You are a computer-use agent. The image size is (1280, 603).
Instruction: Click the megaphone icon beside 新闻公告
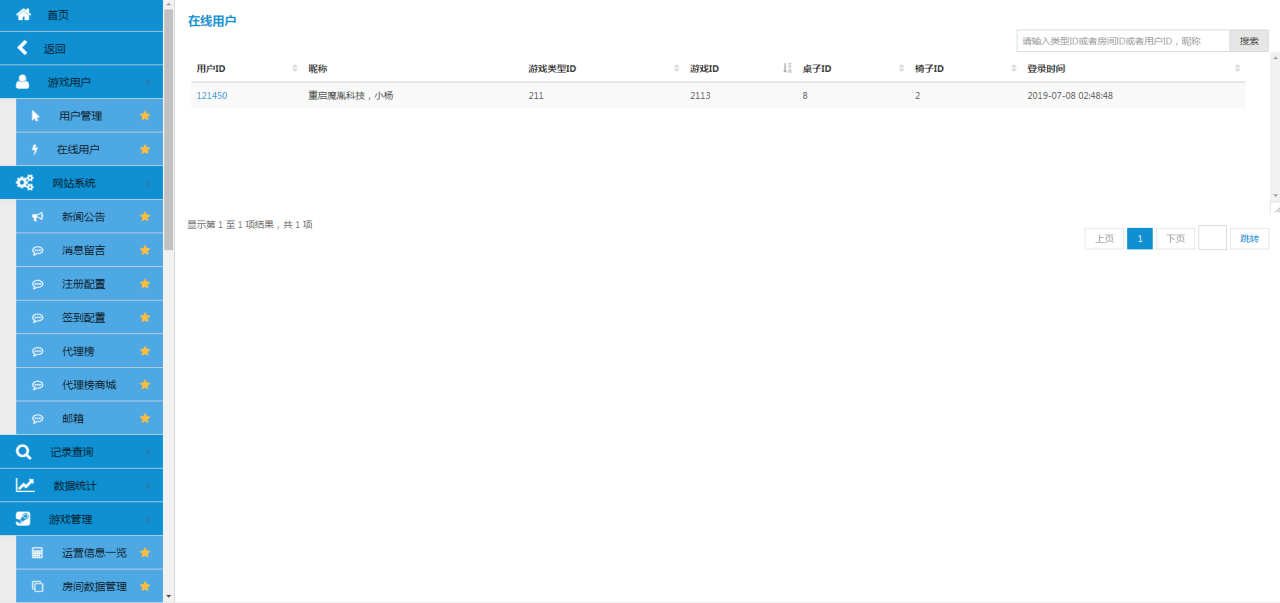pos(38,216)
